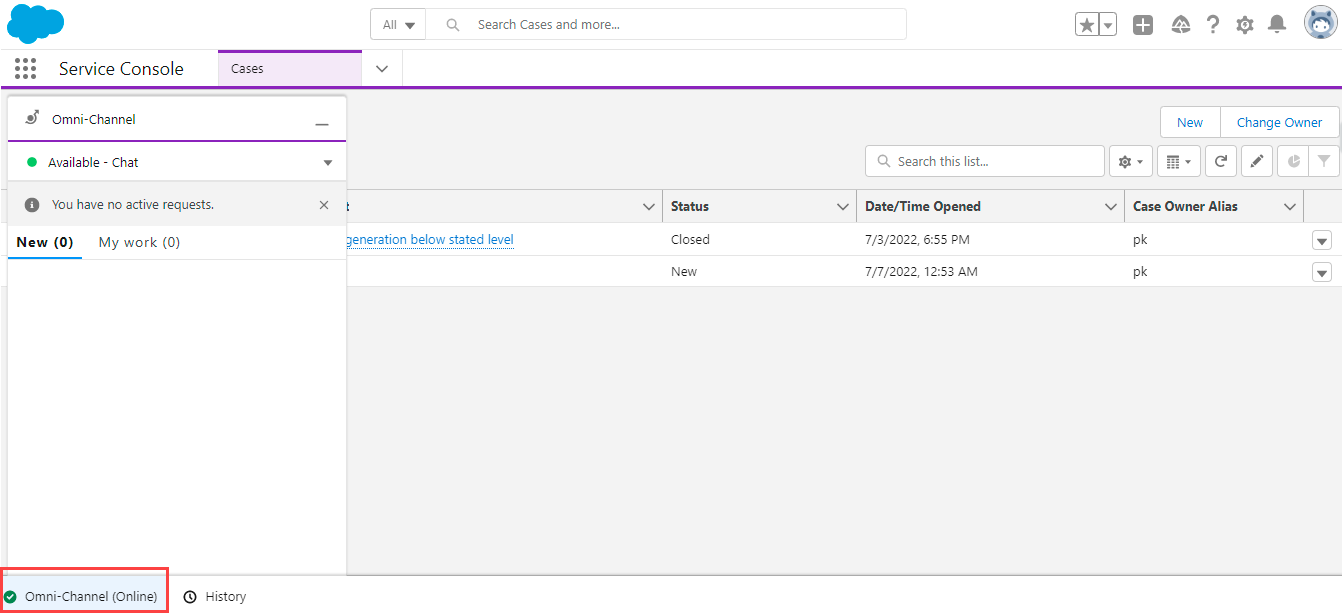Open Global Actions plus icon
Screen dimensions: 1342x613
[1143, 25]
